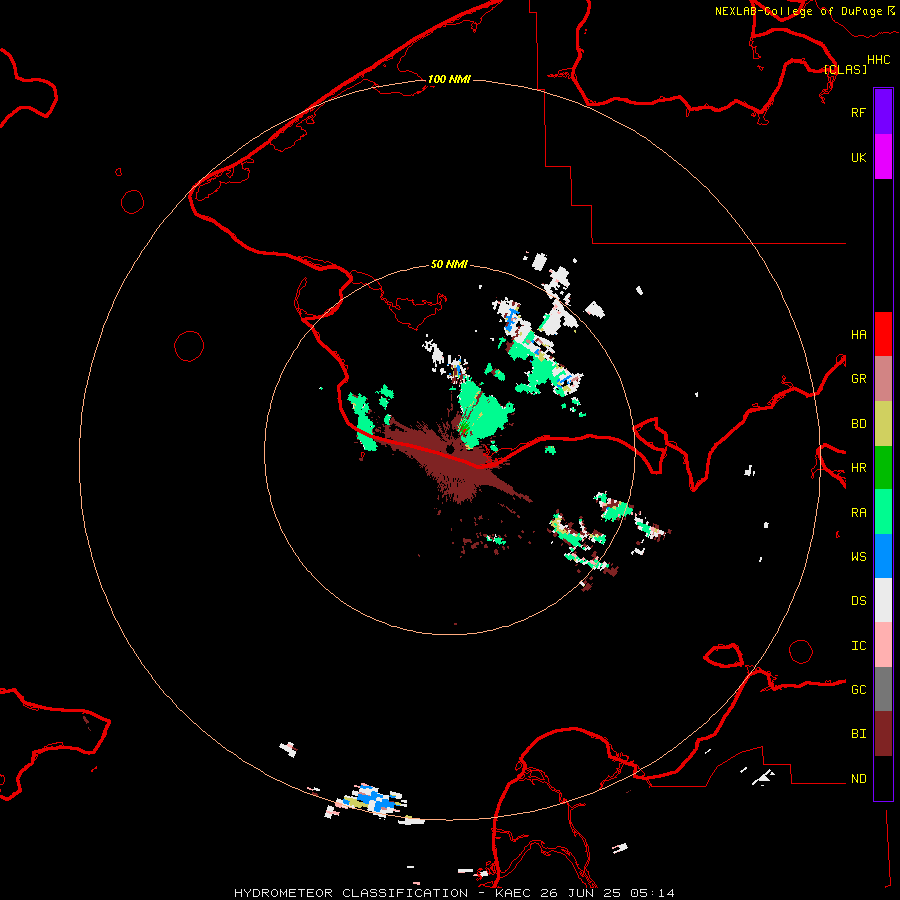Image resolution: width=900 pixels, height=900 pixels.
Task: Click the HHC product code label
Action: pos(878,60)
